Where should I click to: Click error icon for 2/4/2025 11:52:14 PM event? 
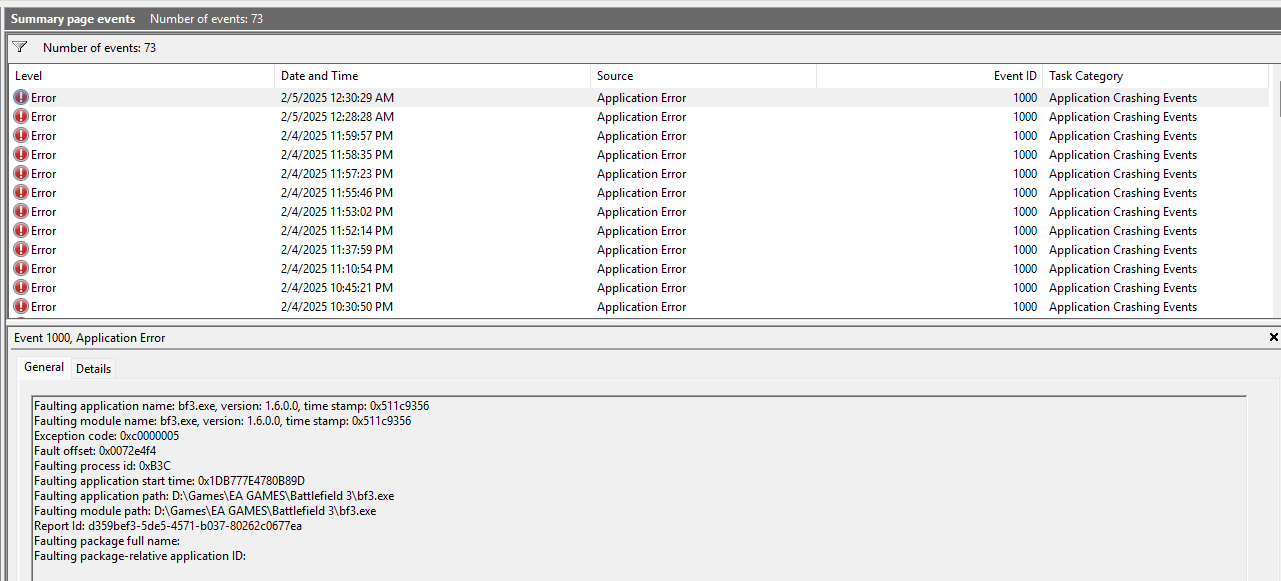(21, 231)
